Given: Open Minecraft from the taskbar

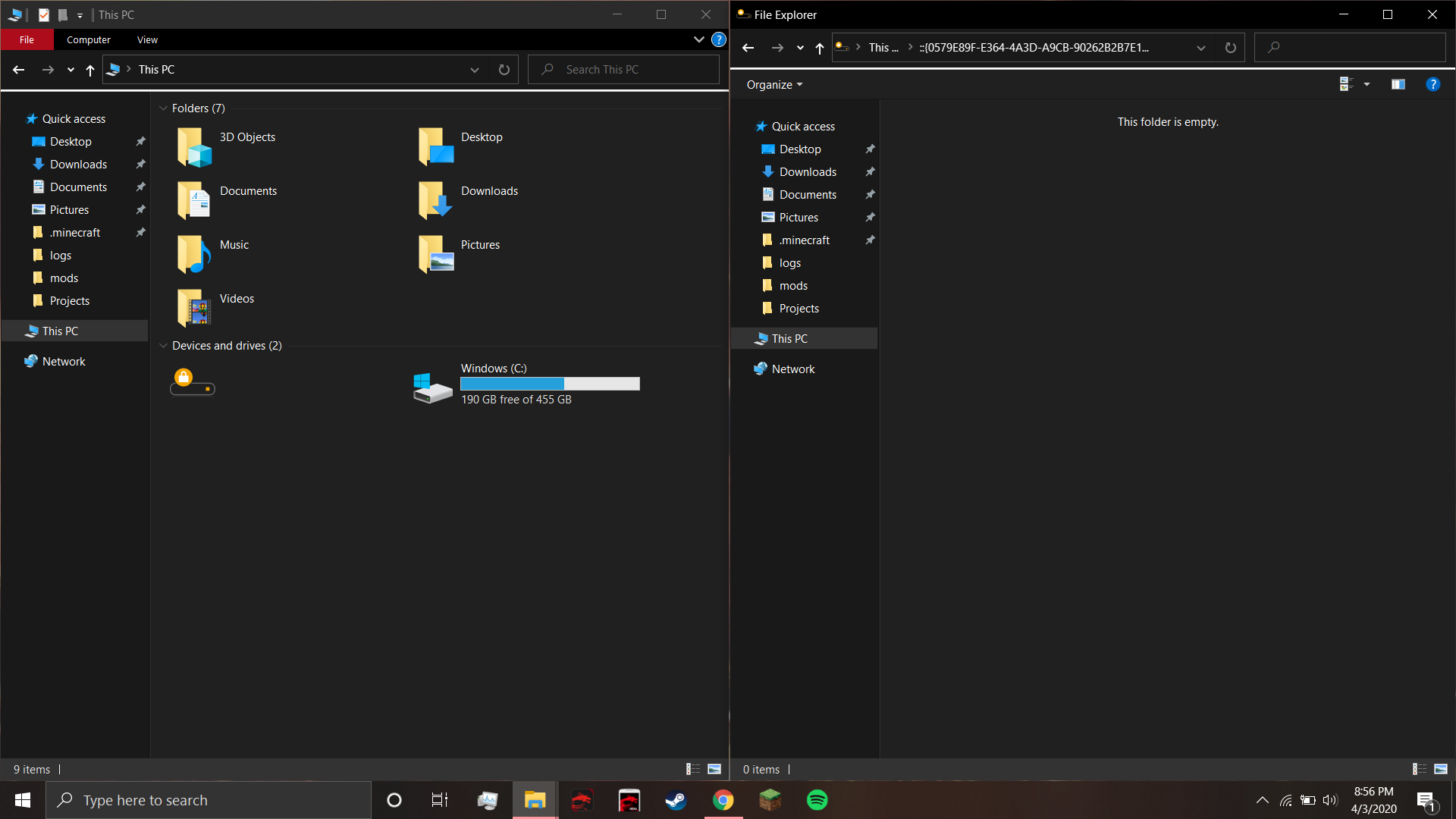Looking at the screenshot, I should pyautogui.click(x=770, y=800).
